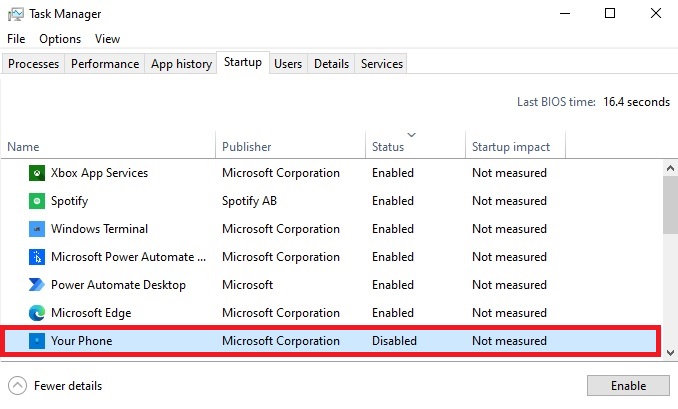Select the Microsoft Edge icon
Viewport: 678px width, 409px height.
37,313
